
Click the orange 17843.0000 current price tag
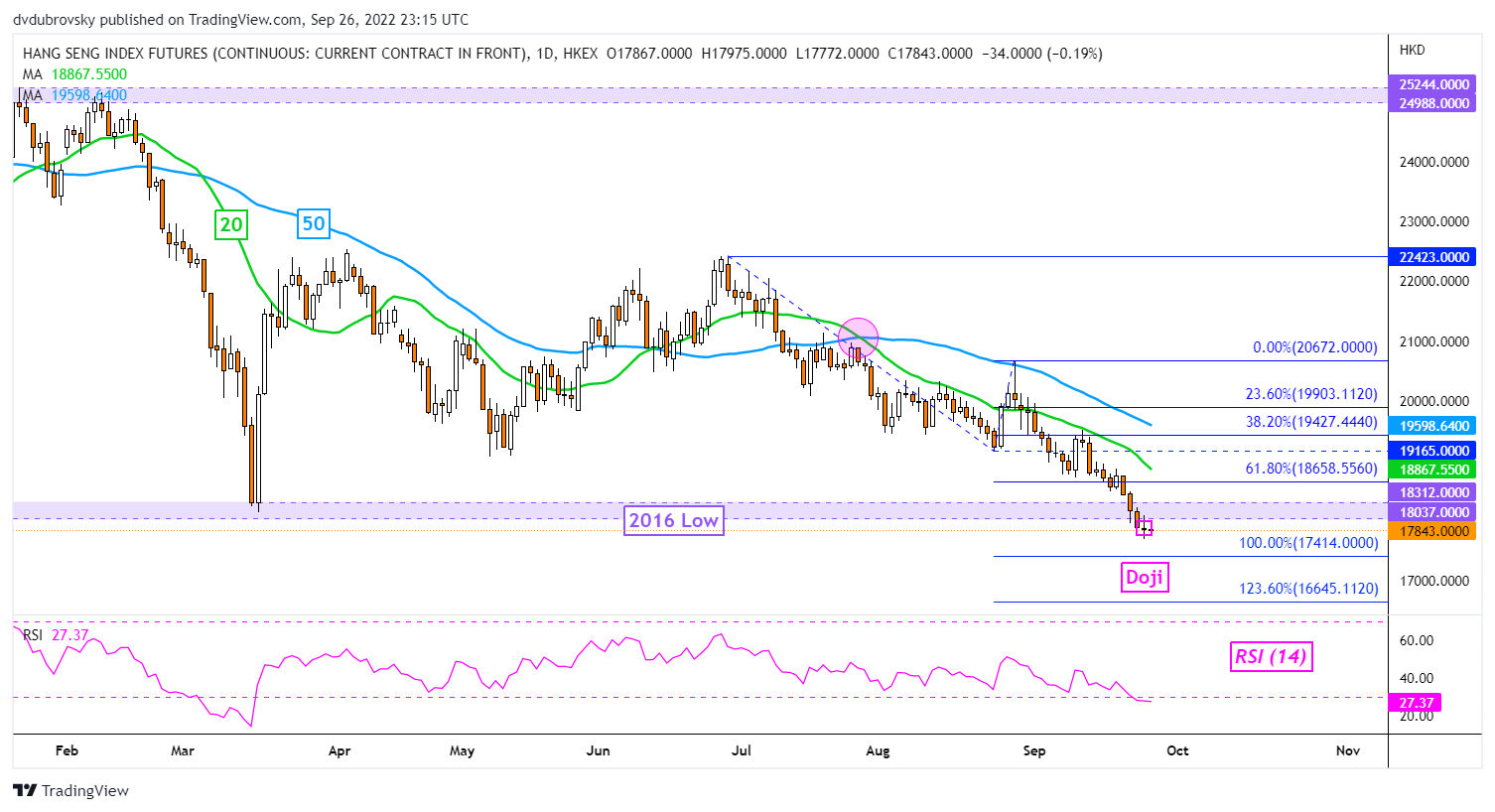point(1434,531)
